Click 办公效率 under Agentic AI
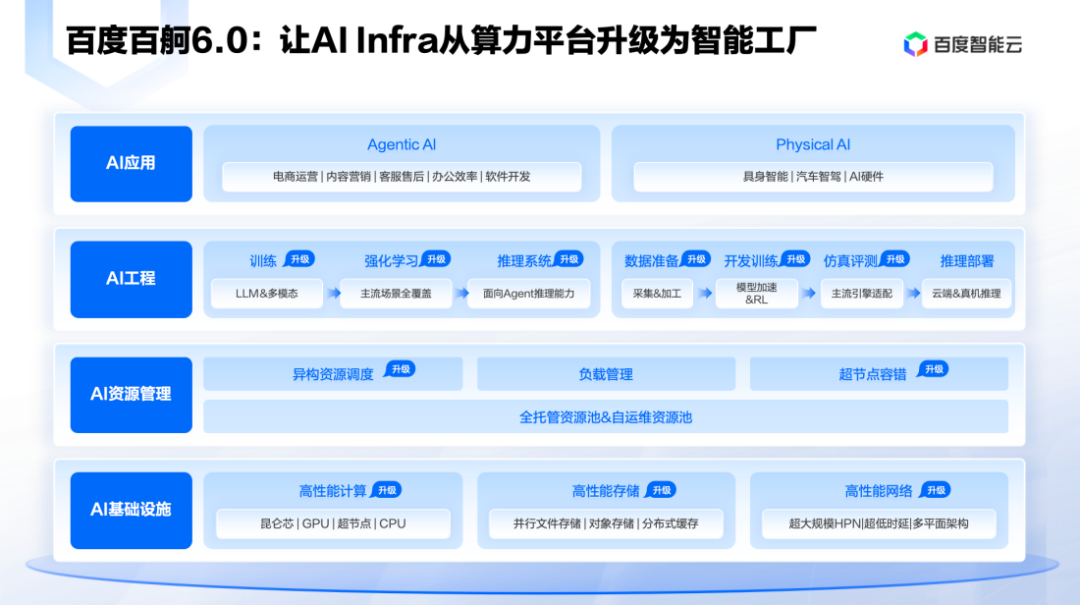The height and width of the screenshot is (605, 1080). click(455, 177)
